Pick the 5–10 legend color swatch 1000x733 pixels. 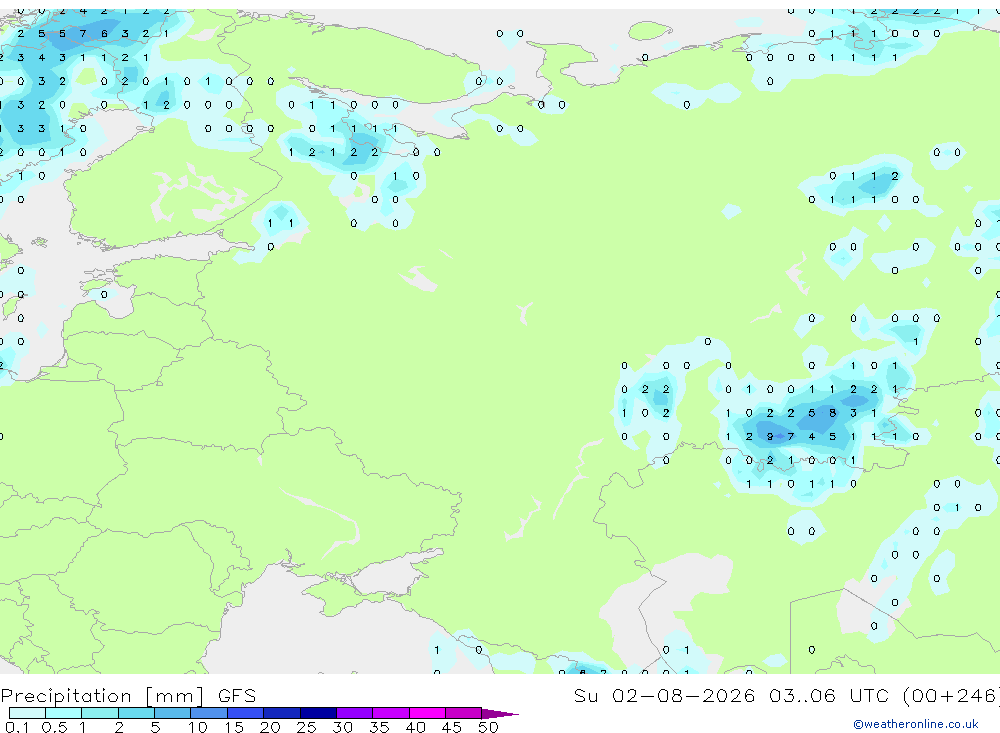[x=173, y=713]
